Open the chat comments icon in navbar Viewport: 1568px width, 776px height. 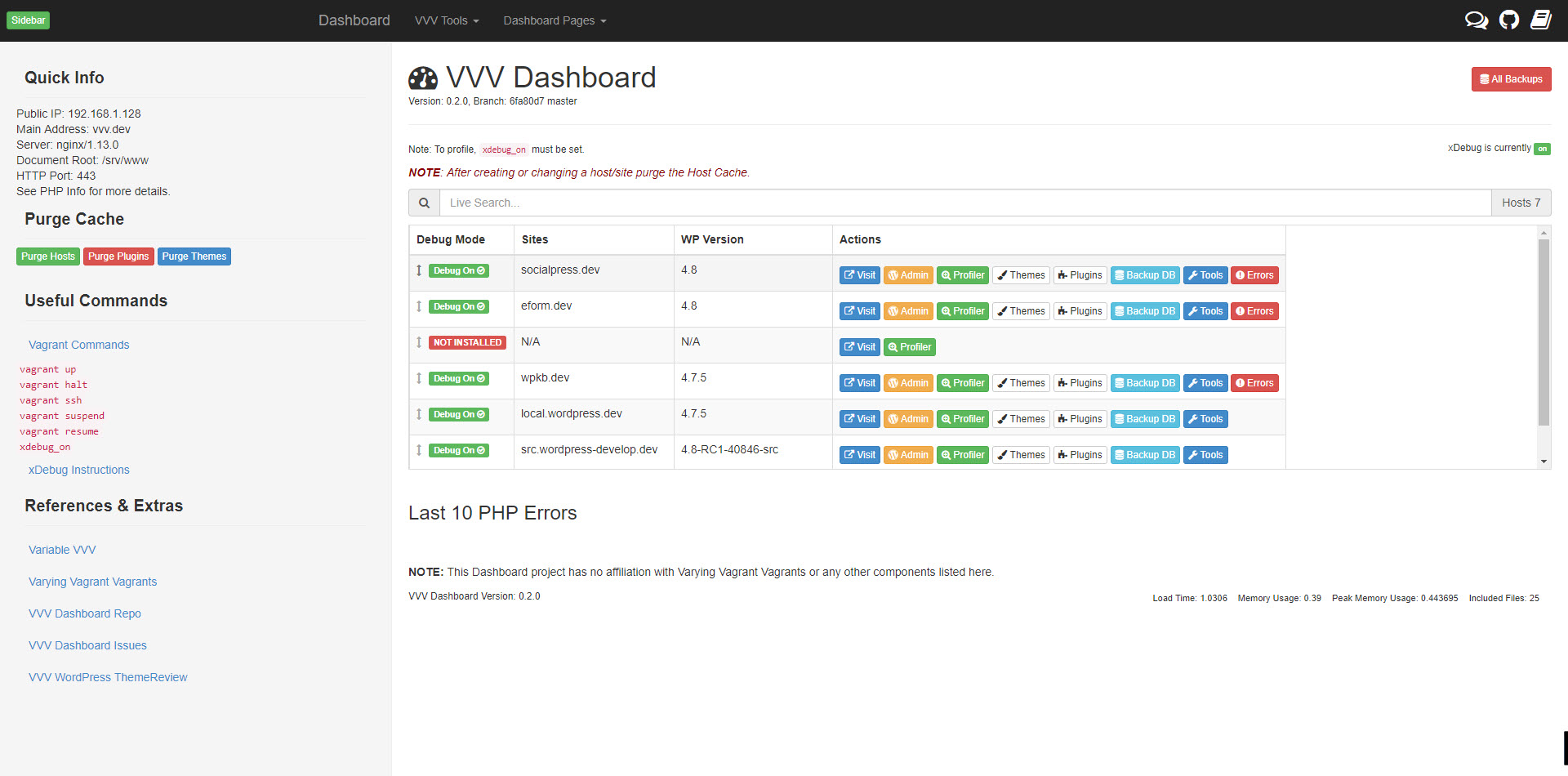click(1476, 20)
